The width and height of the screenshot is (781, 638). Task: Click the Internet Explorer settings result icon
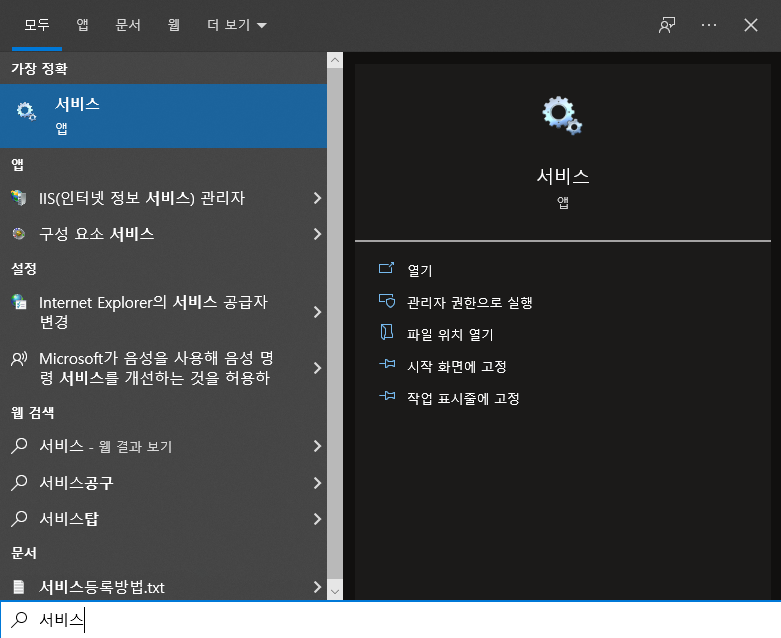(x=19, y=302)
